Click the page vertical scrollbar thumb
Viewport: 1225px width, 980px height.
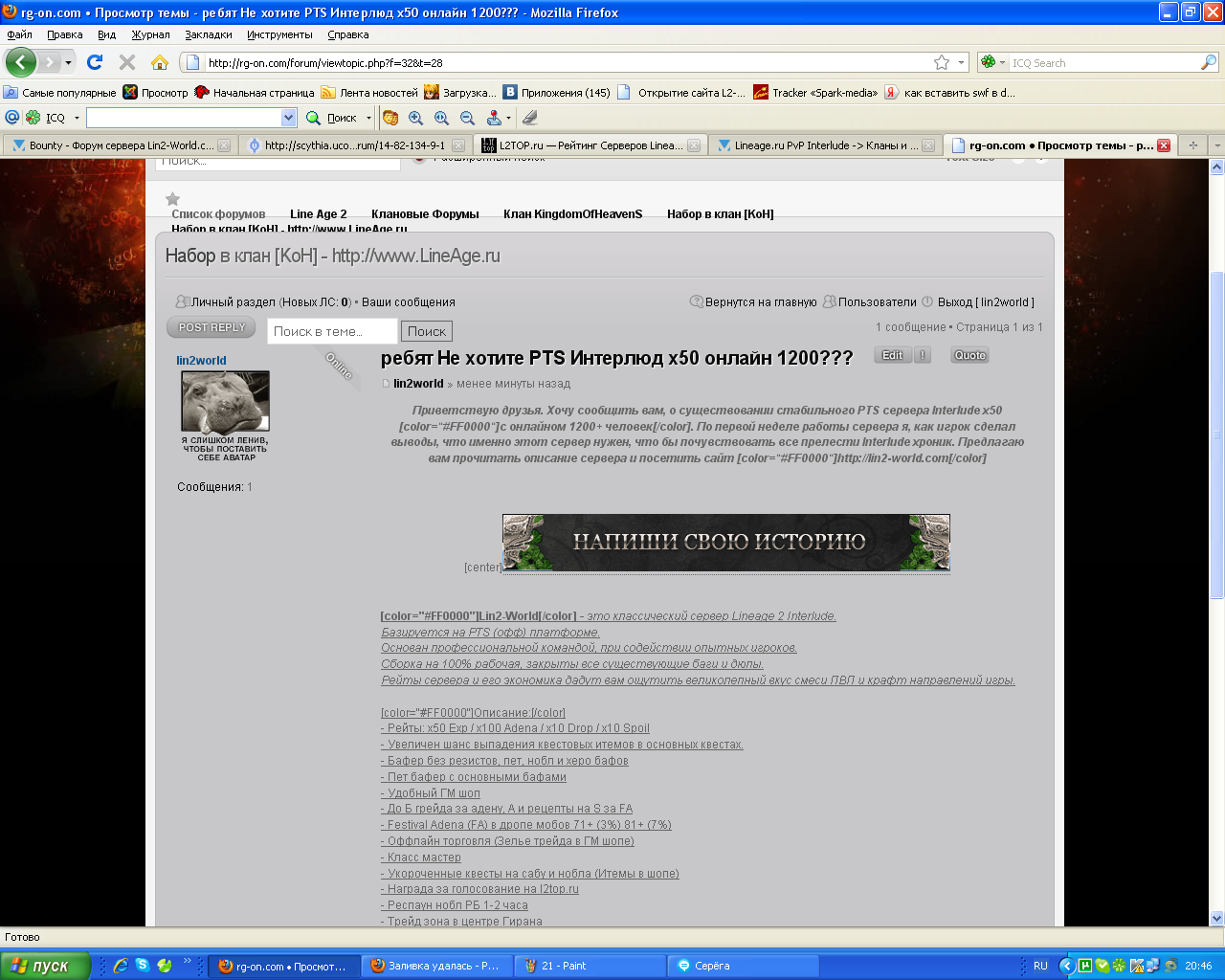(1216, 435)
